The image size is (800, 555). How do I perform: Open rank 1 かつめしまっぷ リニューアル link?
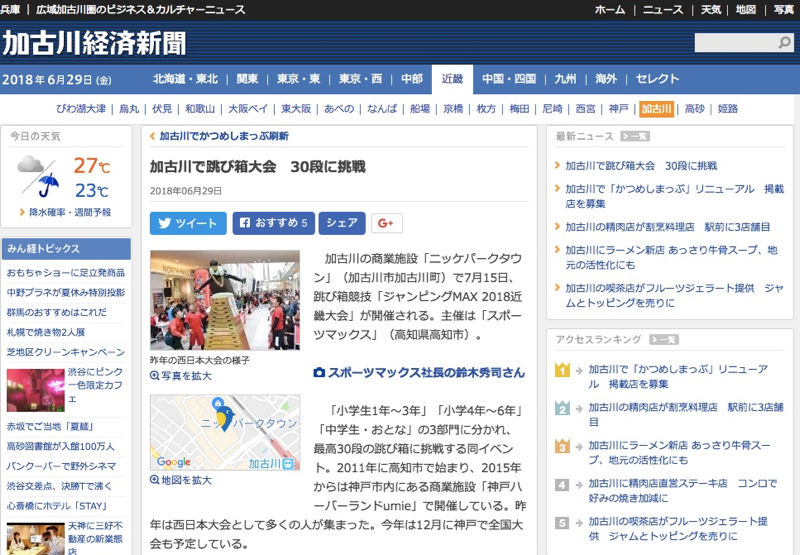[x=678, y=376]
